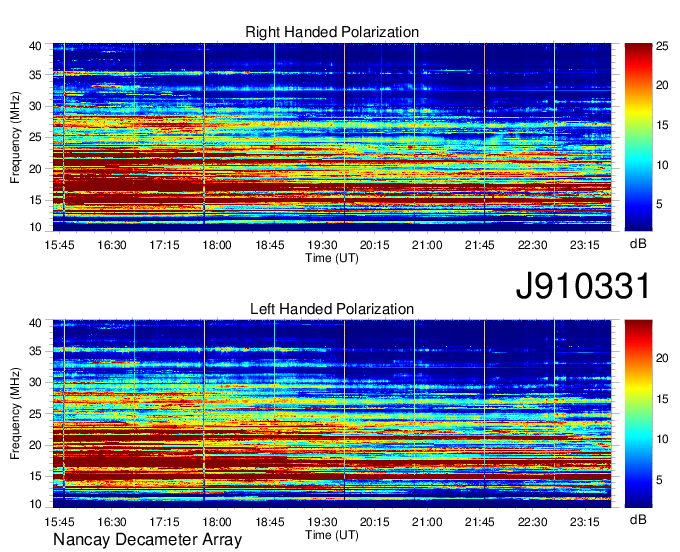680x552 pixels.
Task: Click the left-handed plot's color scale bar
Action: (x=638, y=413)
